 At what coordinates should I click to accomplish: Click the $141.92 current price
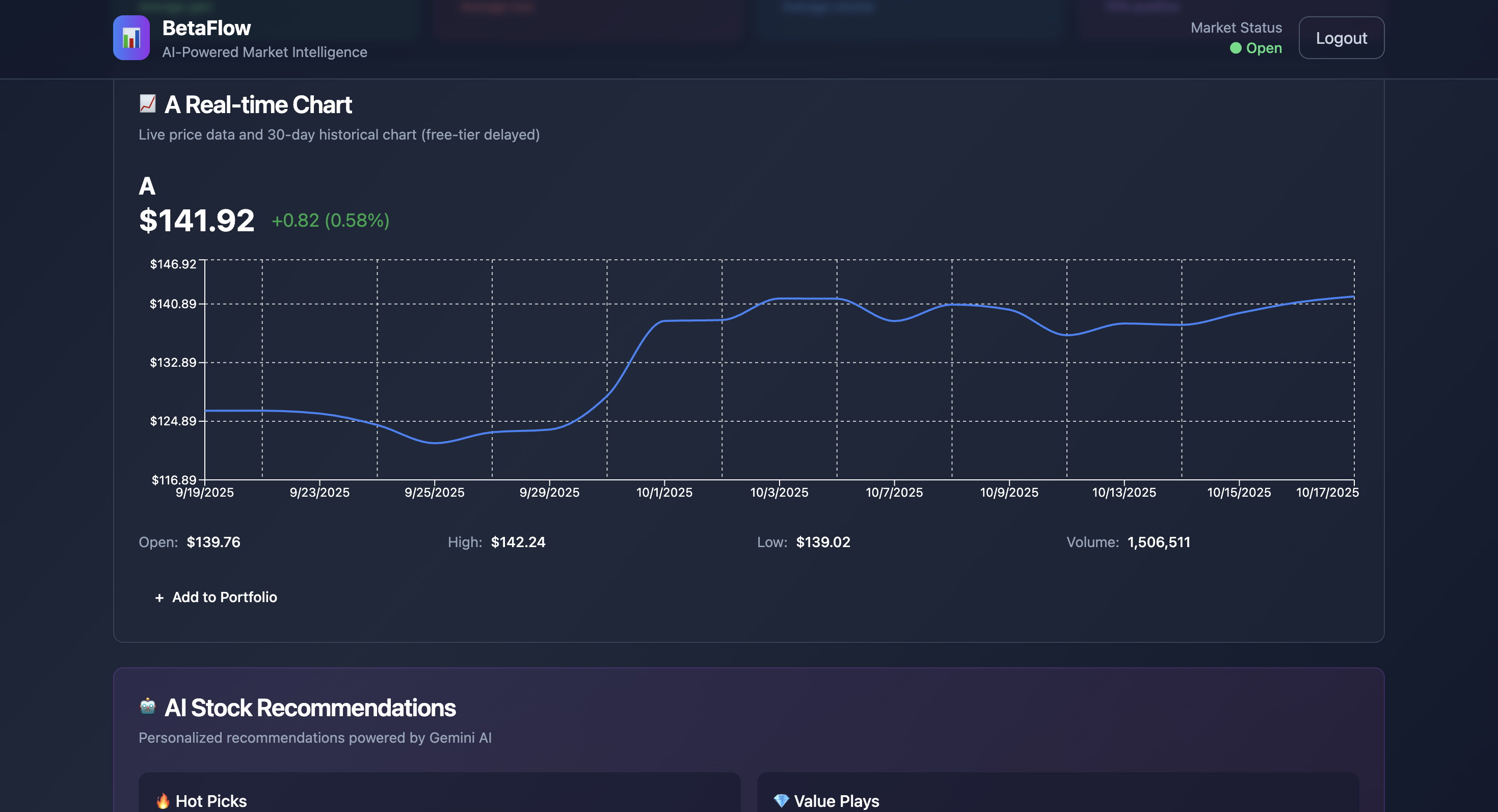(197, 221)
